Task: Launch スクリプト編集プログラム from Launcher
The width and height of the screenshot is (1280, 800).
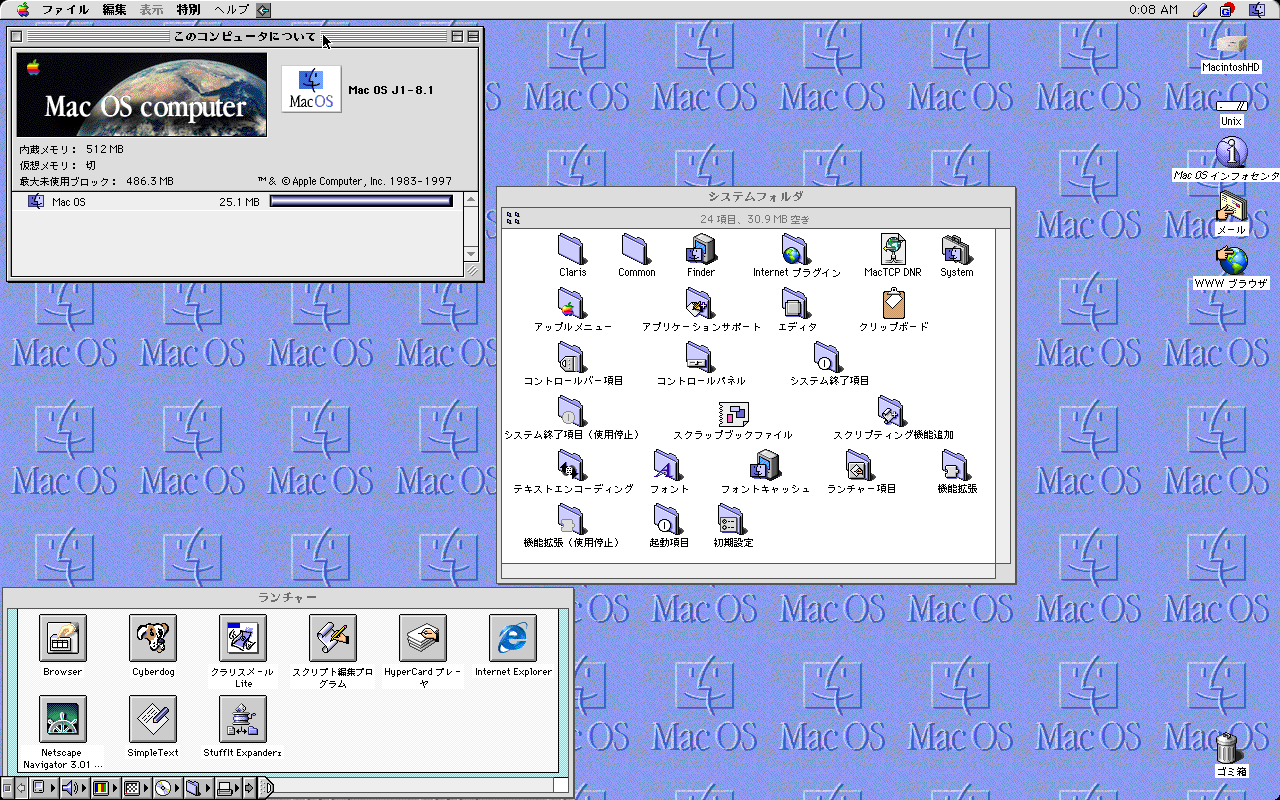Action: click(333, 638)
